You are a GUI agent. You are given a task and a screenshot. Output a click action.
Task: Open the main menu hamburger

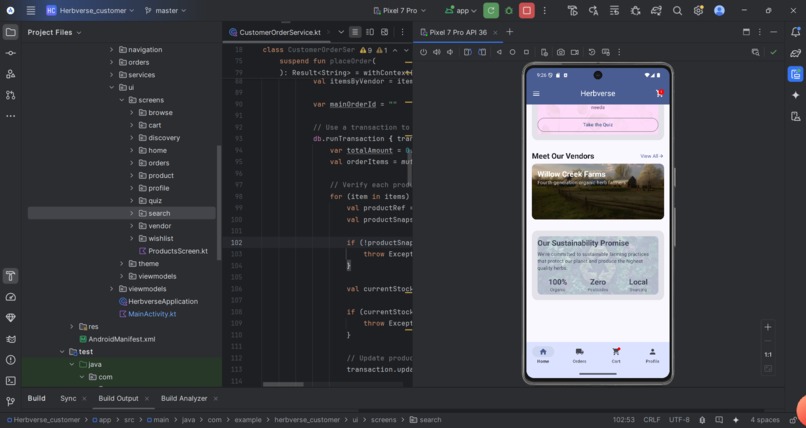pos(31,10)
